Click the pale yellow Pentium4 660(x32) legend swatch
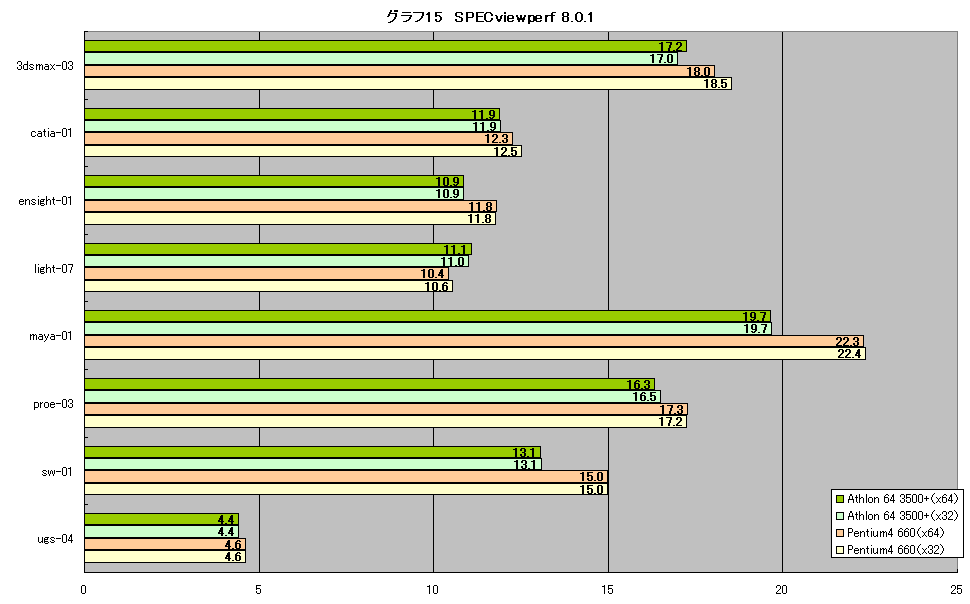 (839, 550)
